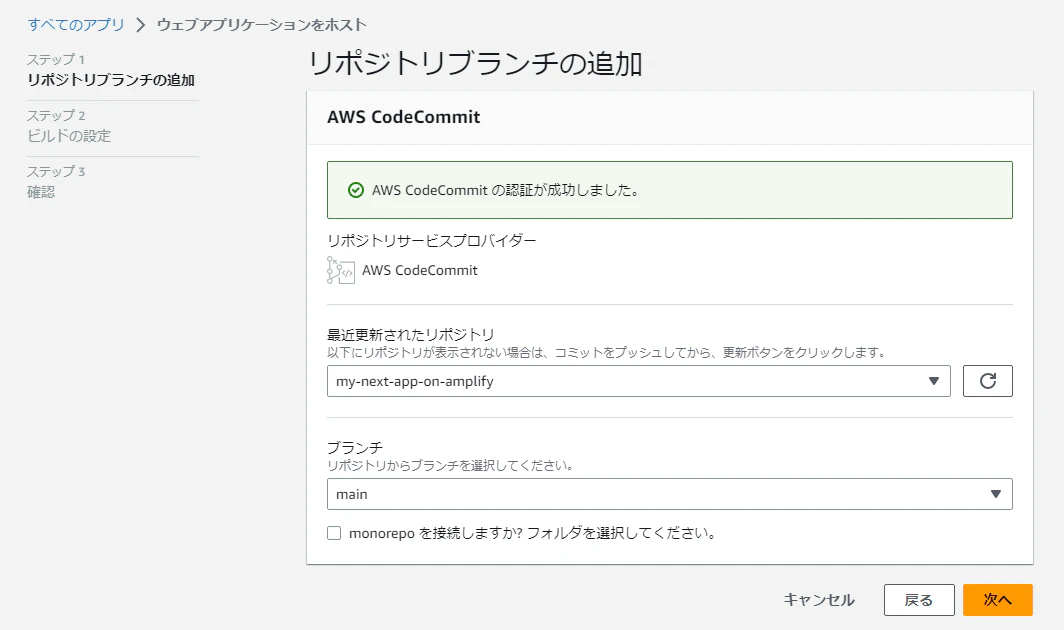This screenshot has height=630, width=1064.
Task: Open the my-next-app-on-amplify repository dropdown
Action: click(x=639, y=381)
